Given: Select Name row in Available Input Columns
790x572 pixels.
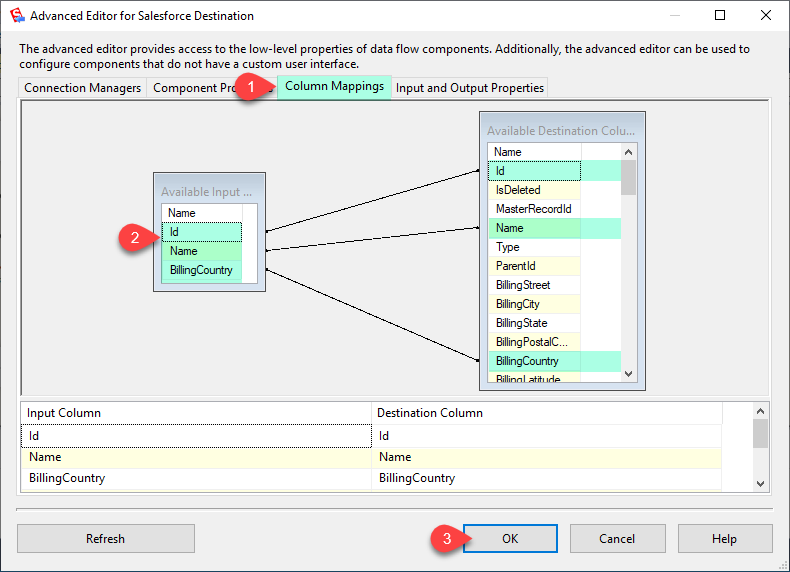Looking at the screenshot, I should 202,251.
